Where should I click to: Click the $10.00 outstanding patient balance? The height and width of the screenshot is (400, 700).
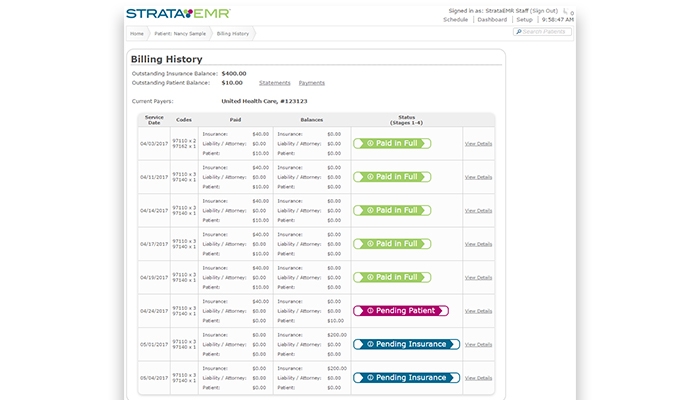point(232,83)
